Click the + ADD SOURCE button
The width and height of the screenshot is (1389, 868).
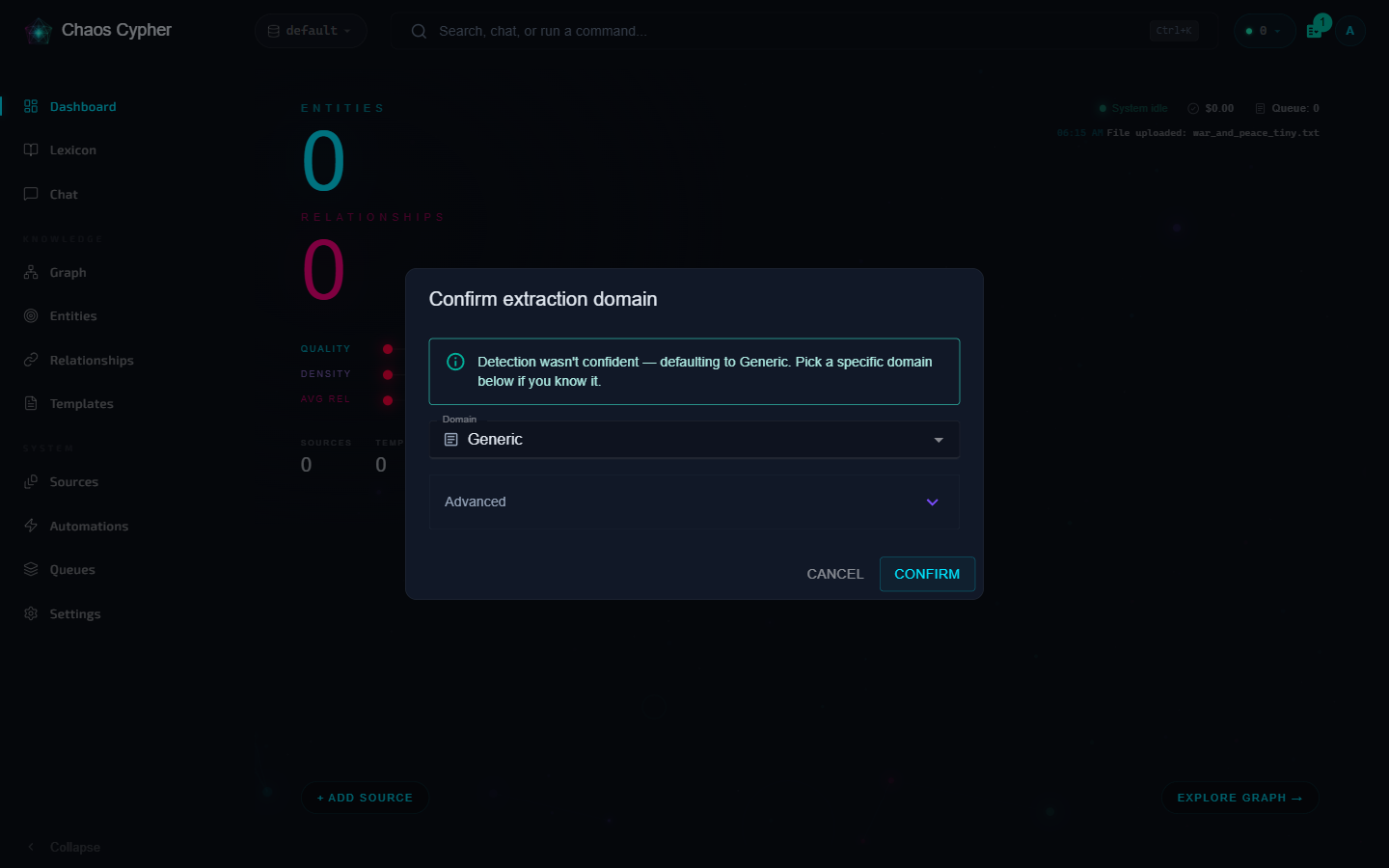pos(365,798)
